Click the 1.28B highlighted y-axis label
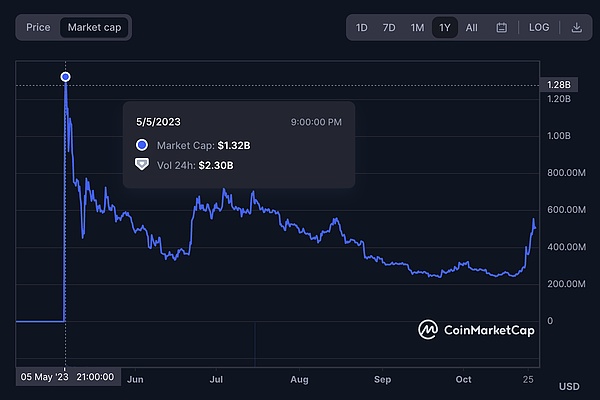Image resolution: width=600 pixels, height=400 pixels. click(x=559, y=85)
